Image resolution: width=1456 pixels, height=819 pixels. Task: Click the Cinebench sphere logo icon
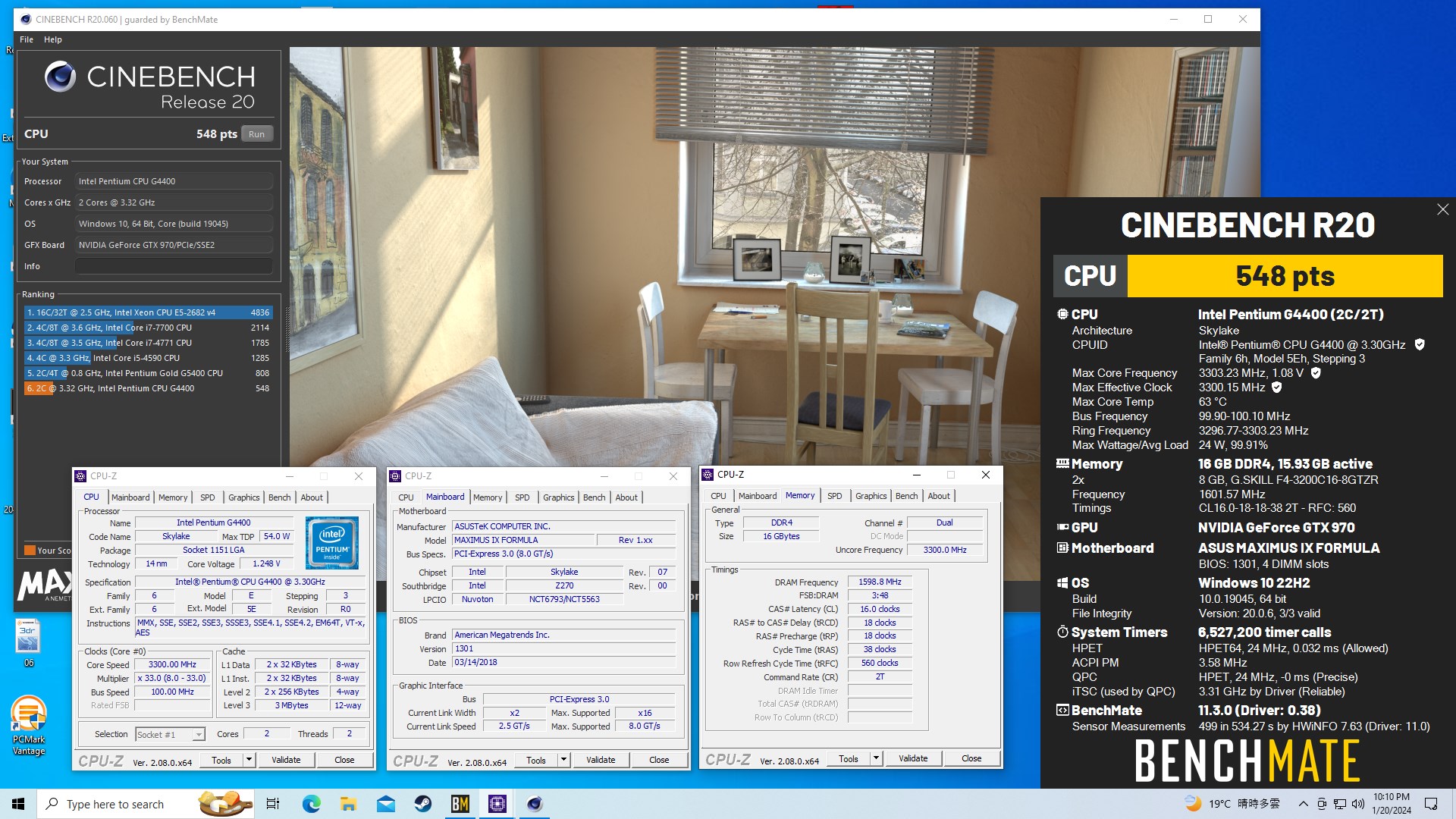coord(60,77)
